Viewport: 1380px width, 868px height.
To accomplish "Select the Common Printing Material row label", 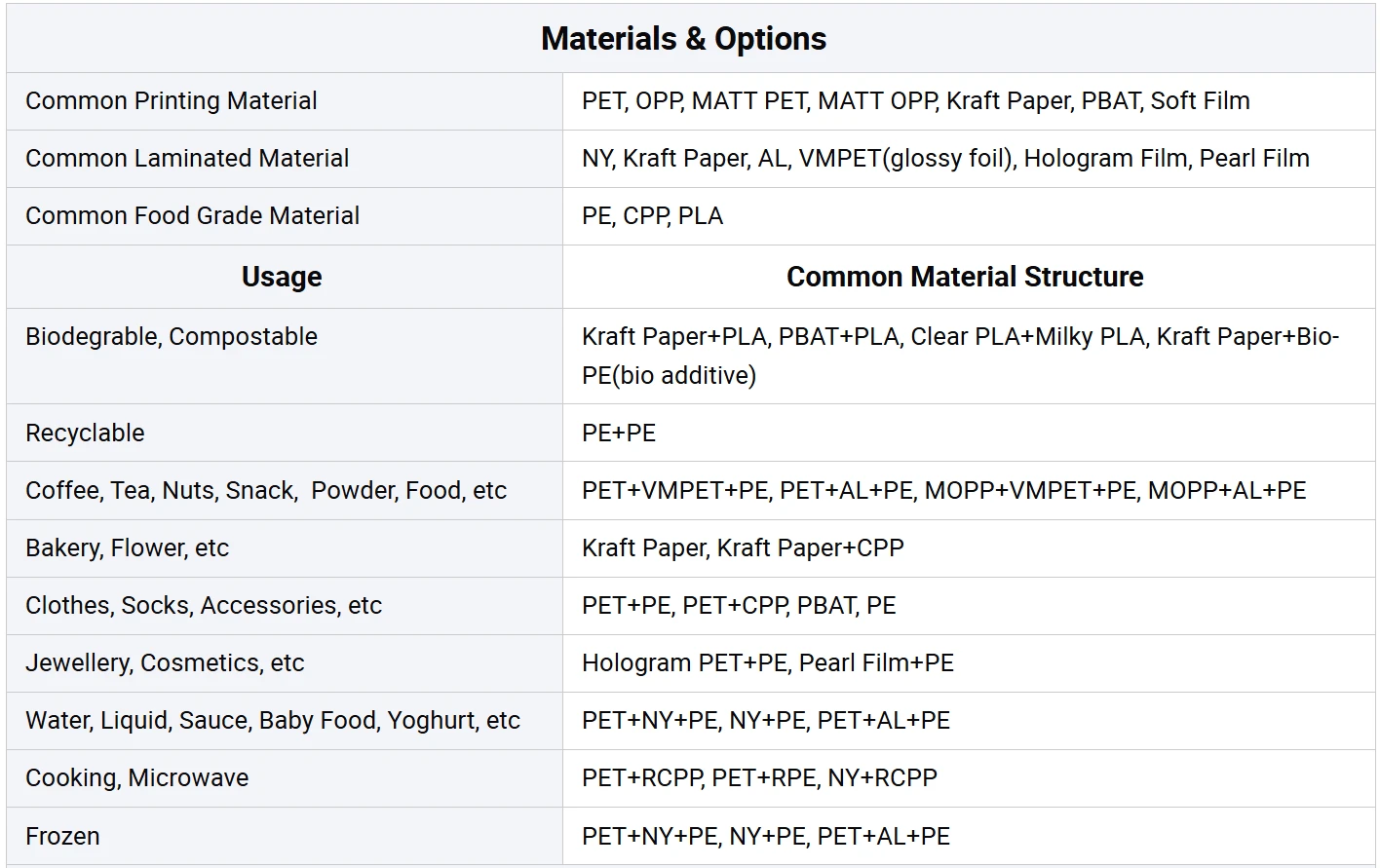I will [x=172, y=101].
